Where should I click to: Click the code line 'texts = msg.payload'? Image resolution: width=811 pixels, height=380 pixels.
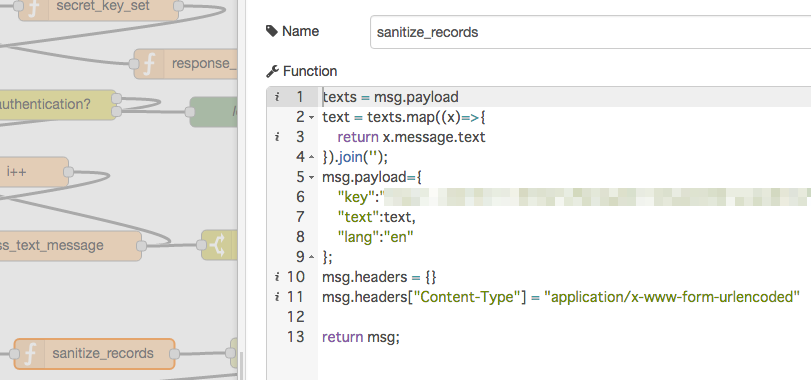coord(391,97)
